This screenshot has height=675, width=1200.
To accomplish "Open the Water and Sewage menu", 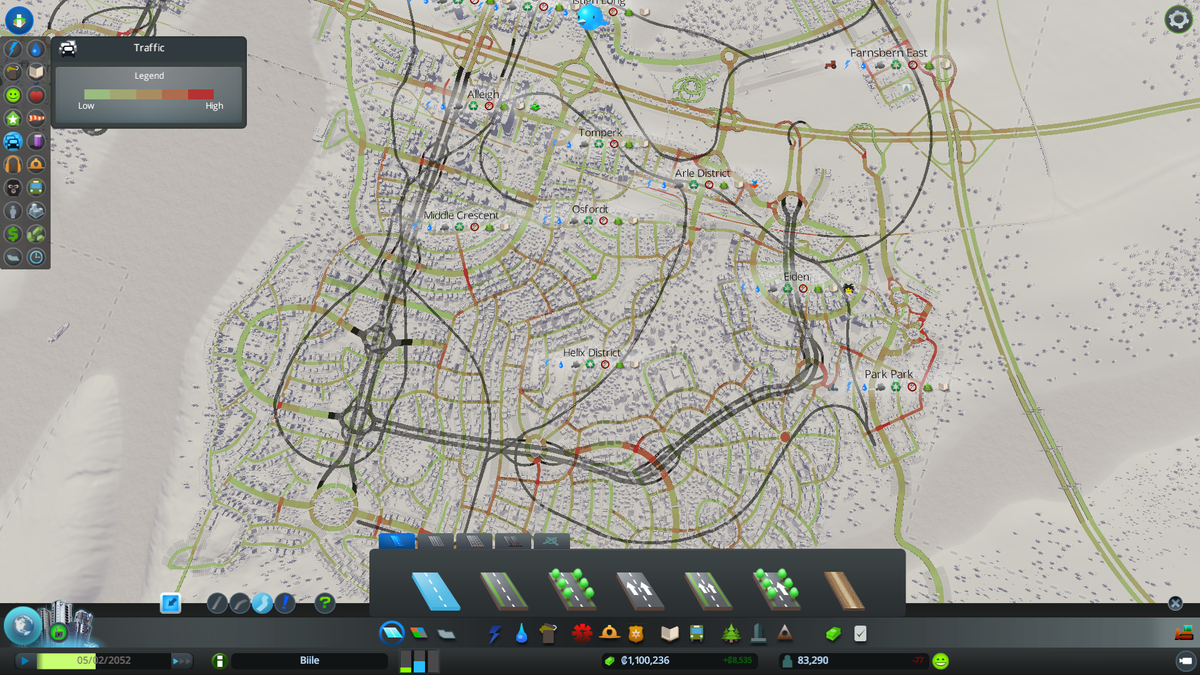I will point(522,633).
